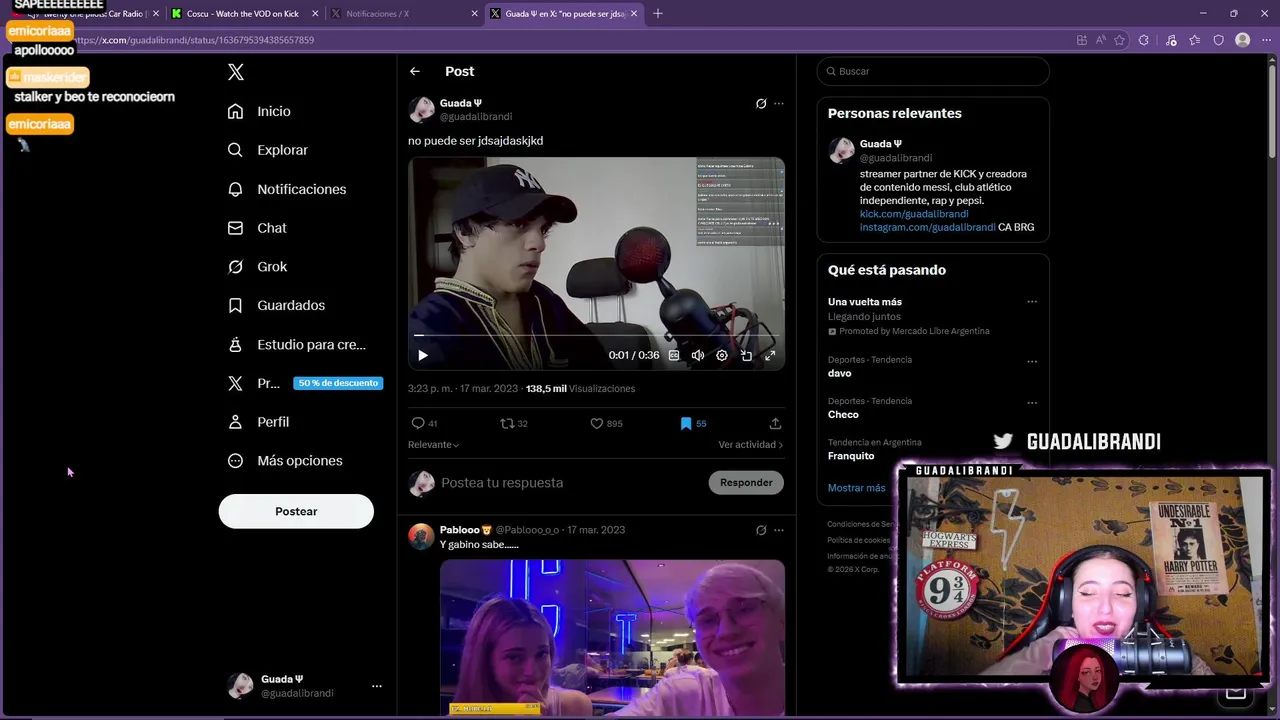Viewport: 1280px width, 720px height.
Task: Click the Postear button
Action: 296,511
